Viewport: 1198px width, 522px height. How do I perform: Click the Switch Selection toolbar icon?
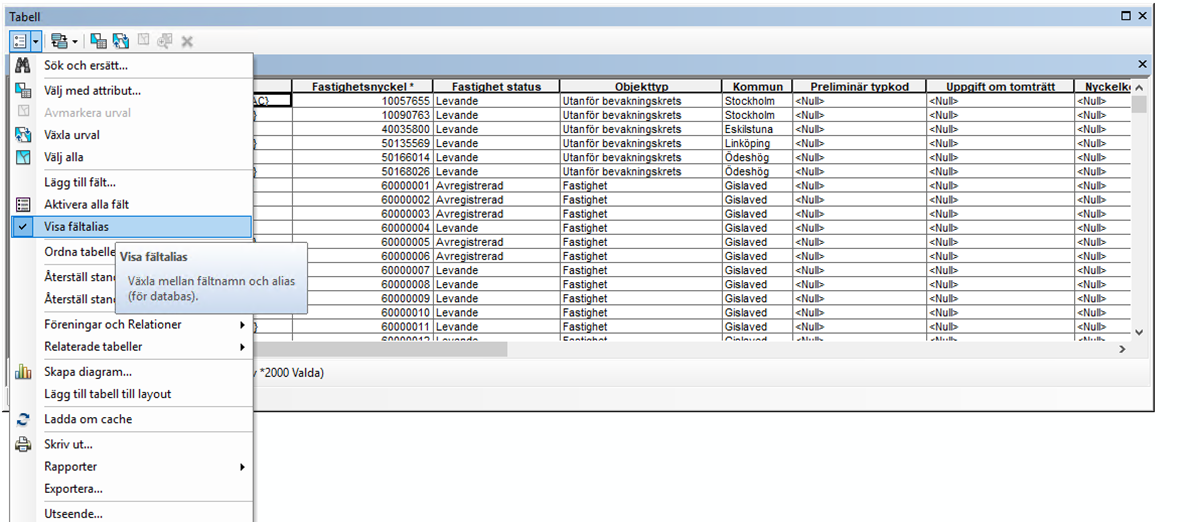pyautogui.click(x=120, y=41)
